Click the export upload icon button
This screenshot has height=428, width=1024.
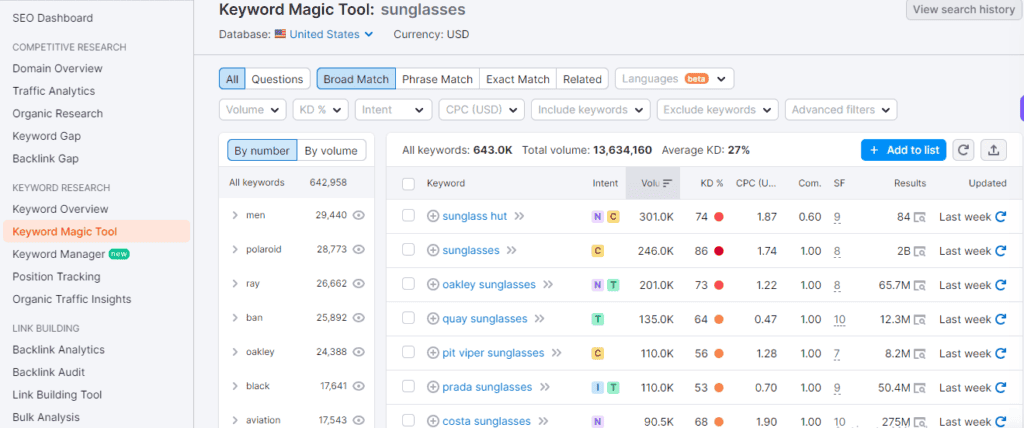[x=993, y=150]
